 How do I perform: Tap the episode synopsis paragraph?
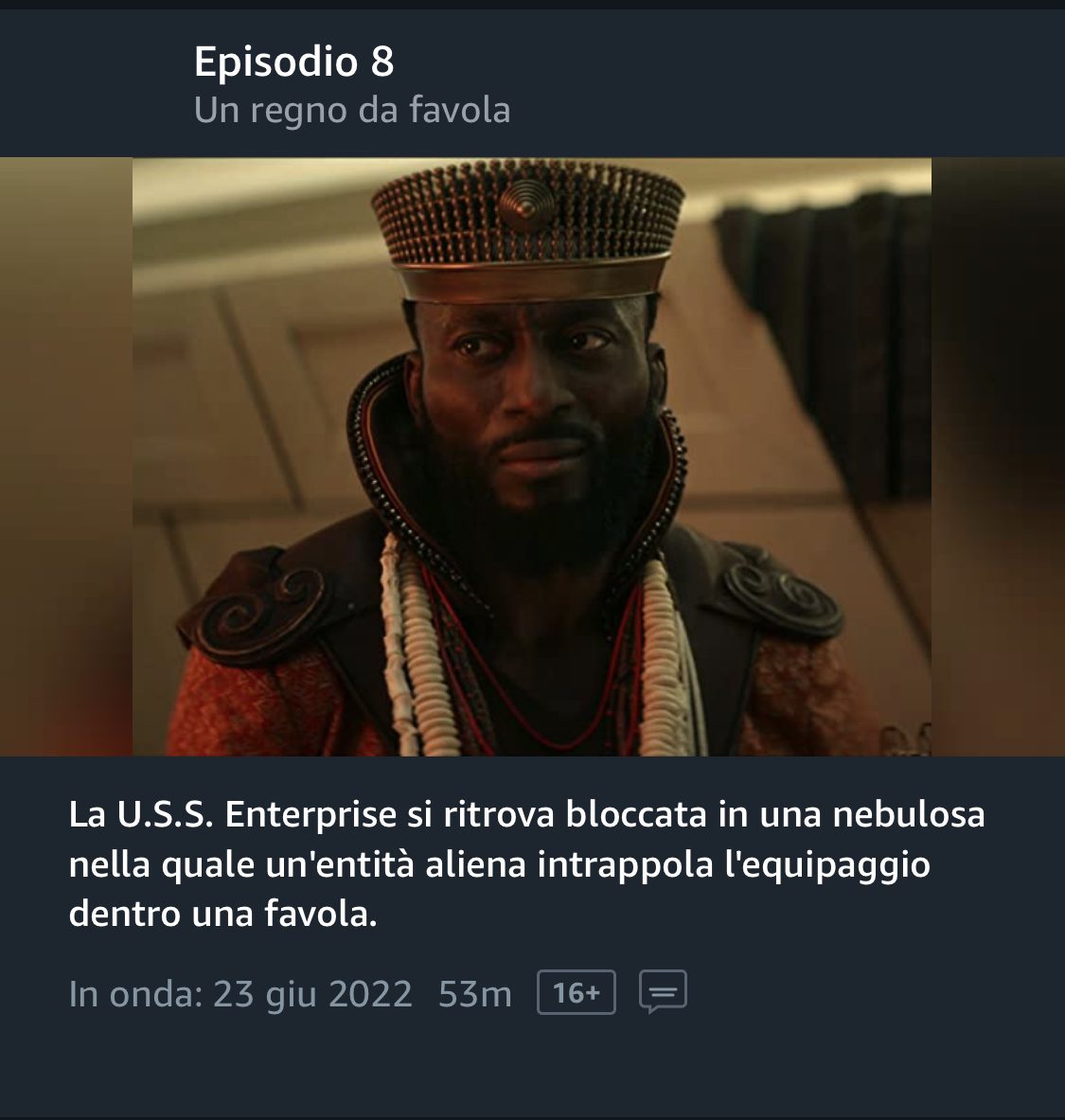click(526, 863)
